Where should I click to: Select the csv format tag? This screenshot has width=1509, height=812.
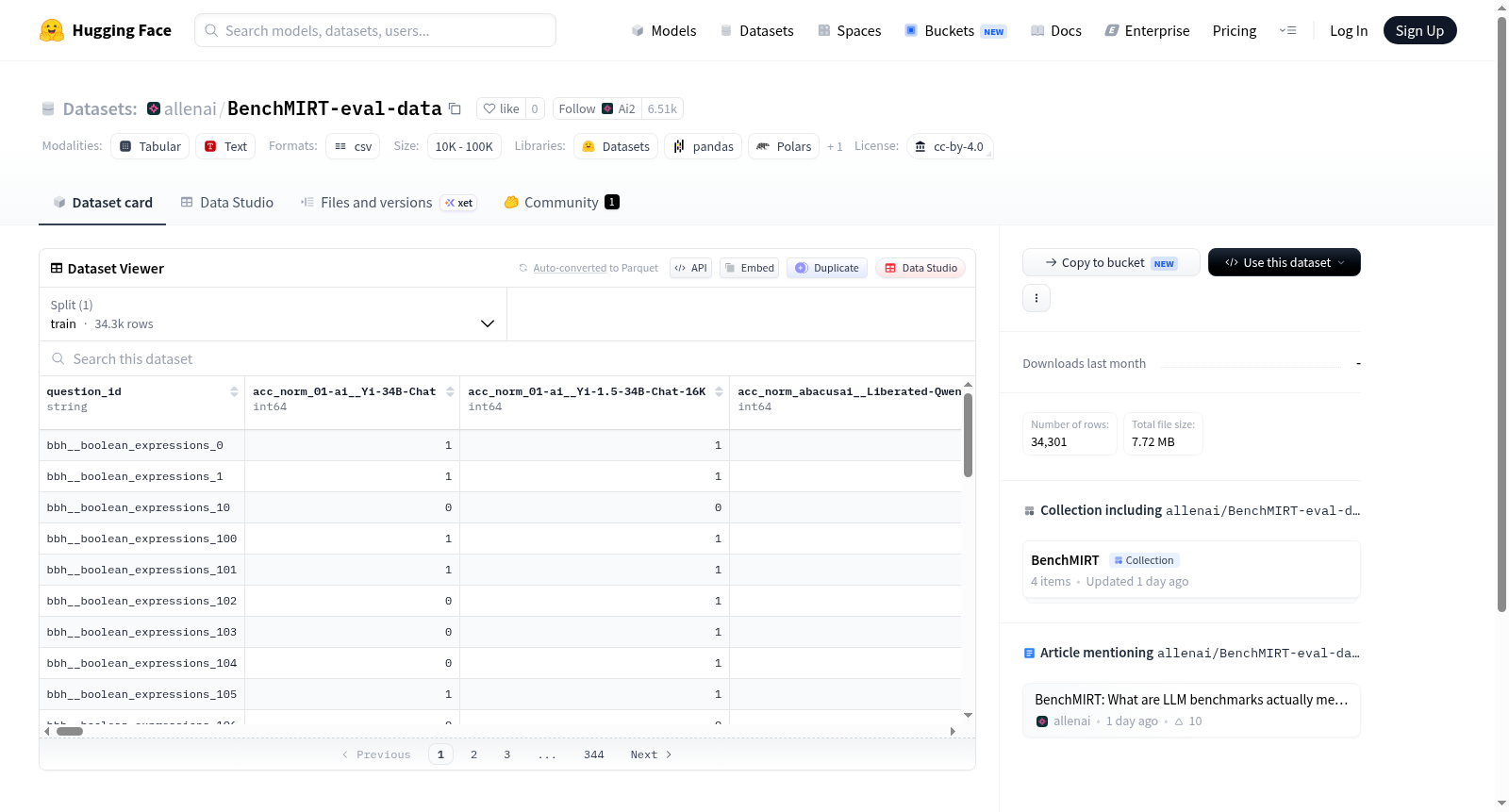pos(353,146)
